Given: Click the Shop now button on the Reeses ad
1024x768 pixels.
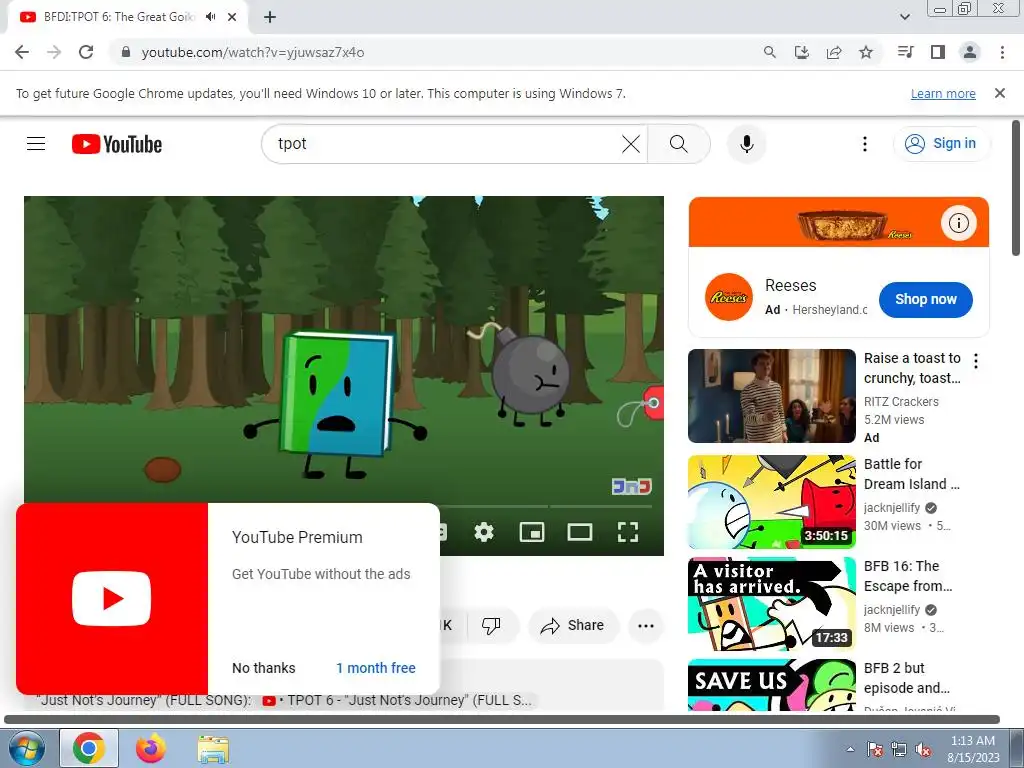Looking at the screenshot, I should 925,299.
